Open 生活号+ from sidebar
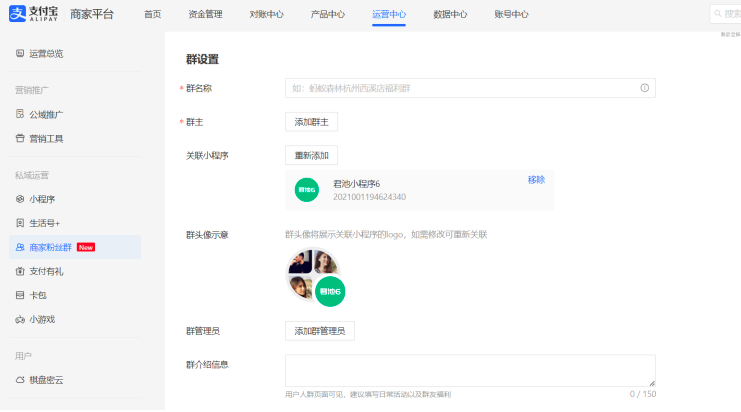Image resolution: width=741 pixels, height=412 pixels. [x=45, y=223]
